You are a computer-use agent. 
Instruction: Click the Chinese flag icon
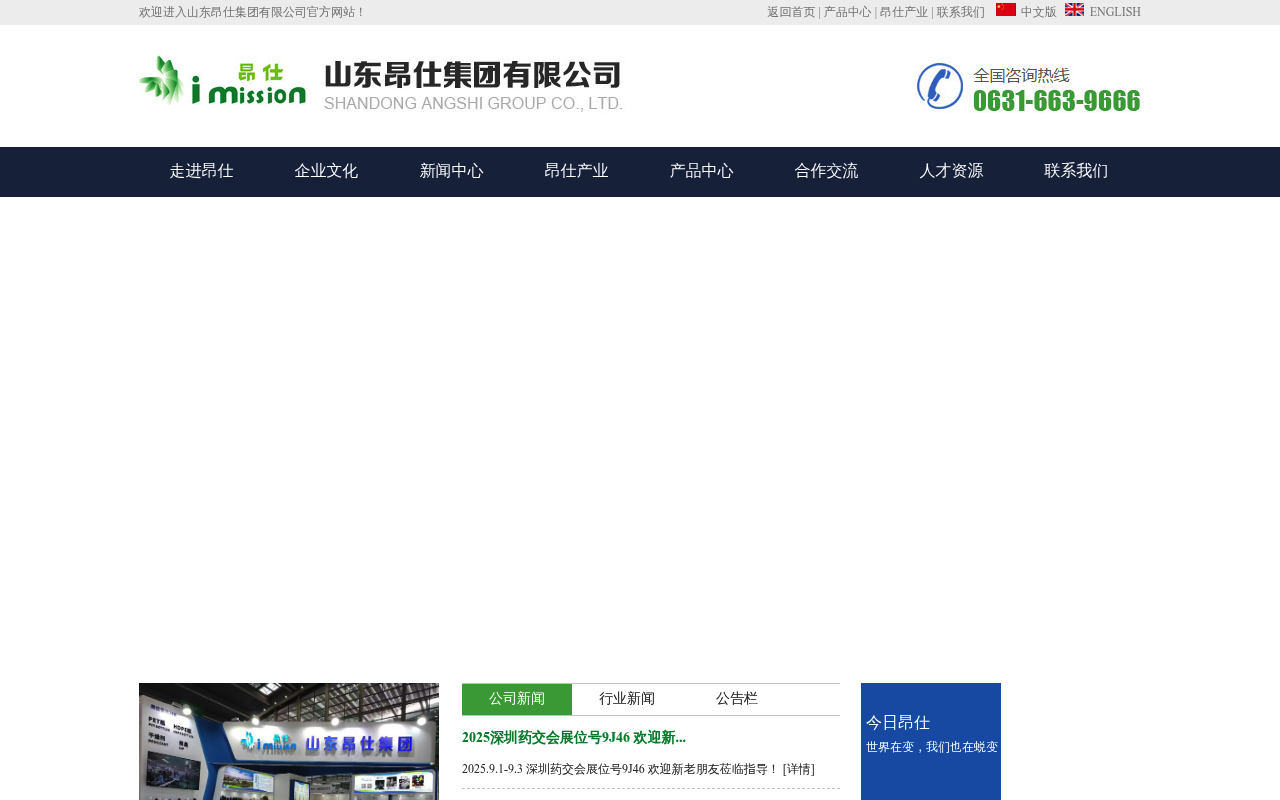1005,10
